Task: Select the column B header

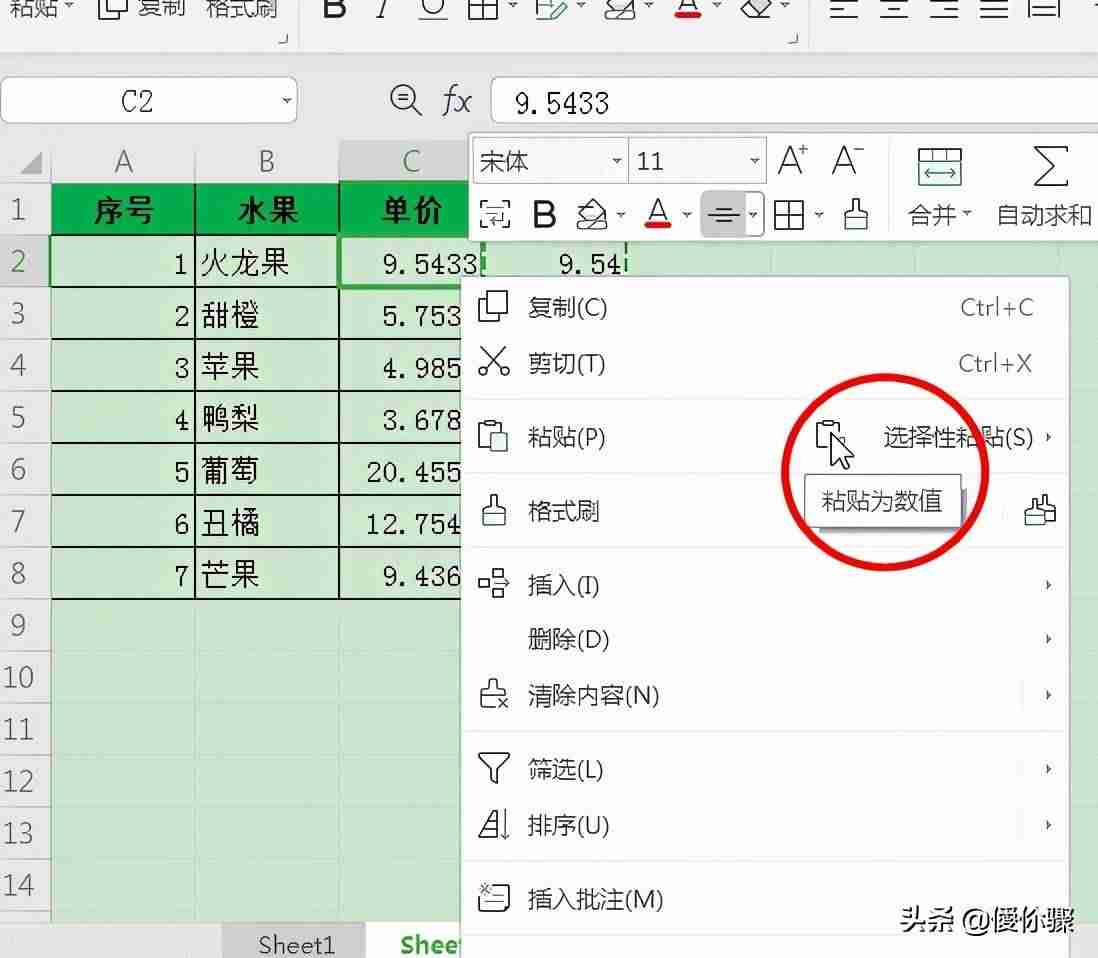Action: [x=267, y=162]
